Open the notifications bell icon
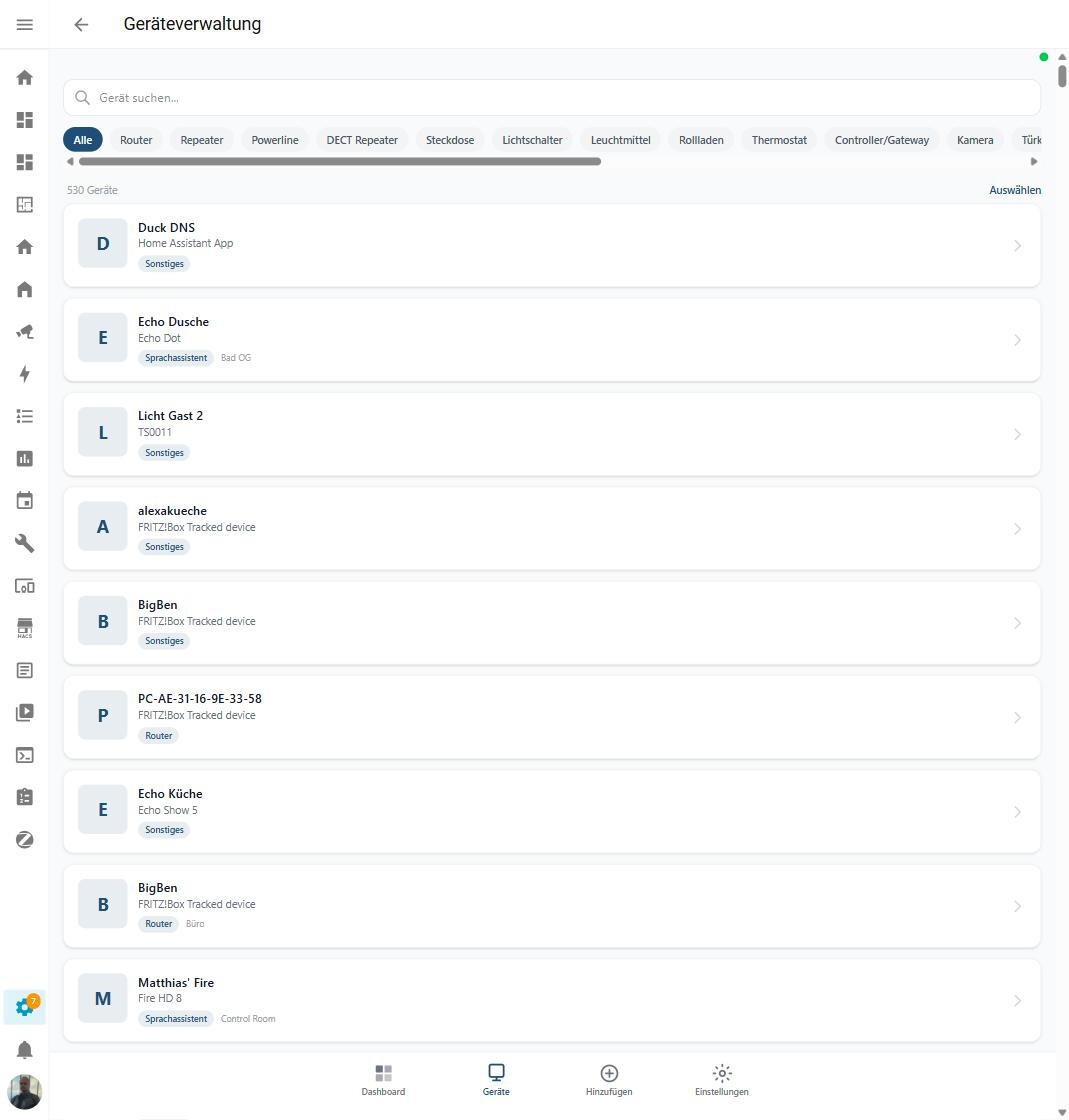1069x1120 pixels. (x=25, y=1050)
